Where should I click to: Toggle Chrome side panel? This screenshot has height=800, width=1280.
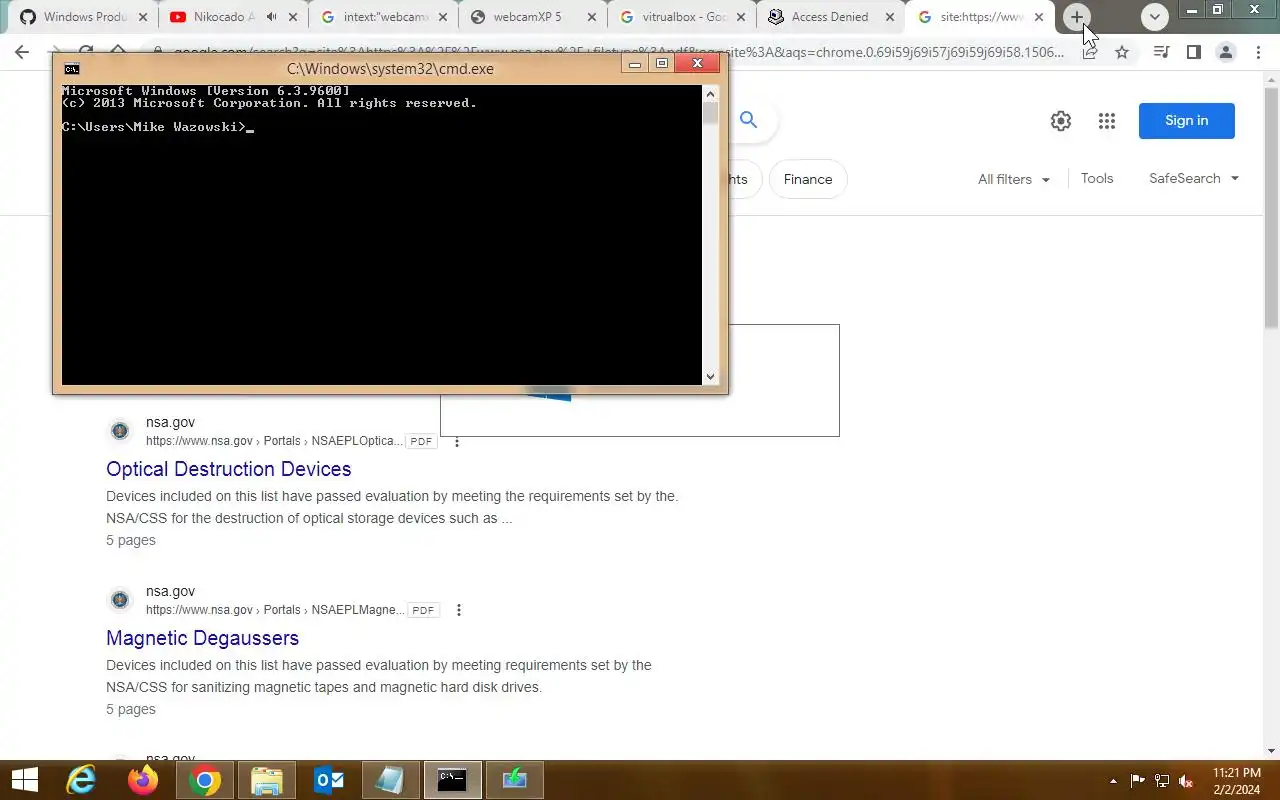(1193, 52)
